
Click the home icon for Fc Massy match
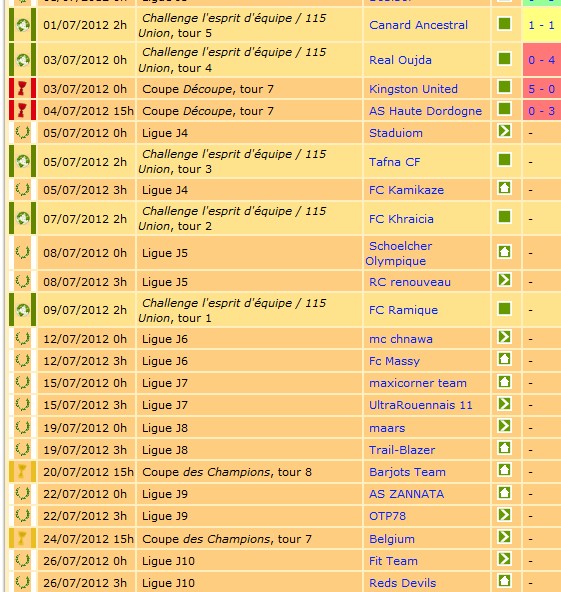click(x=504, y=359)
